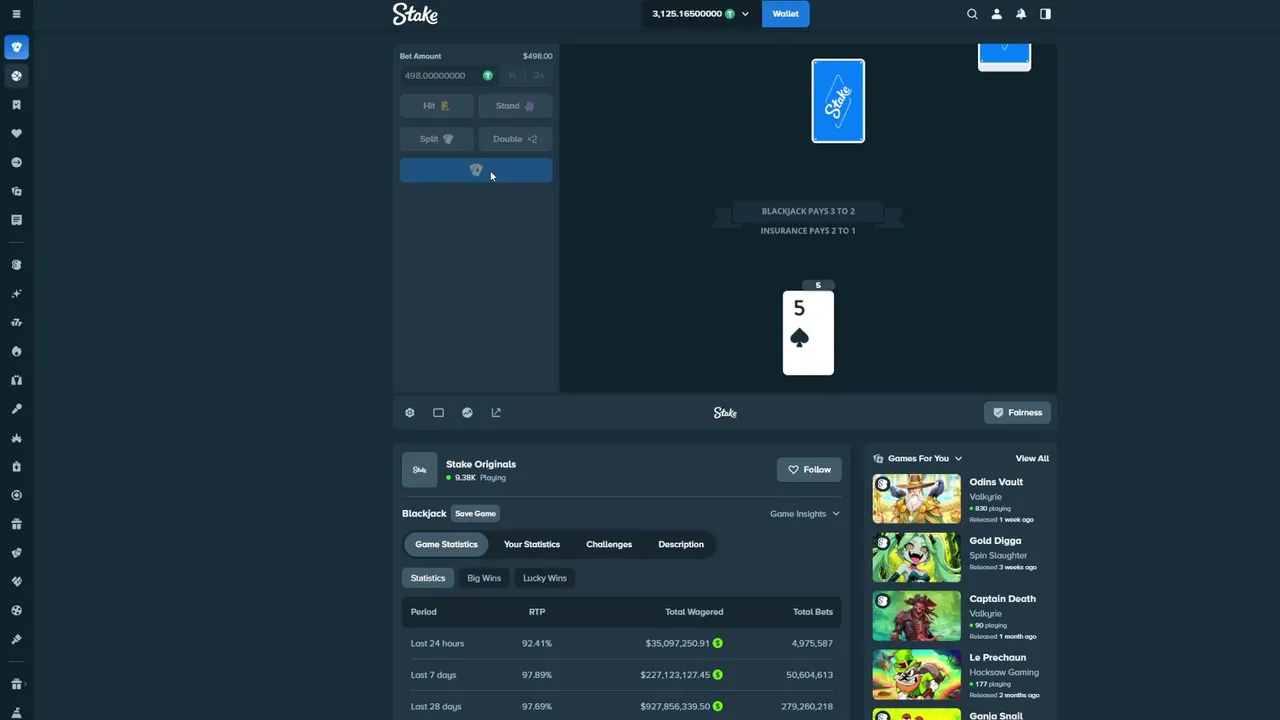The height and width of the screenshot is (720, 1280).
Task: Click the Split button
Action: tap(436, 139)
